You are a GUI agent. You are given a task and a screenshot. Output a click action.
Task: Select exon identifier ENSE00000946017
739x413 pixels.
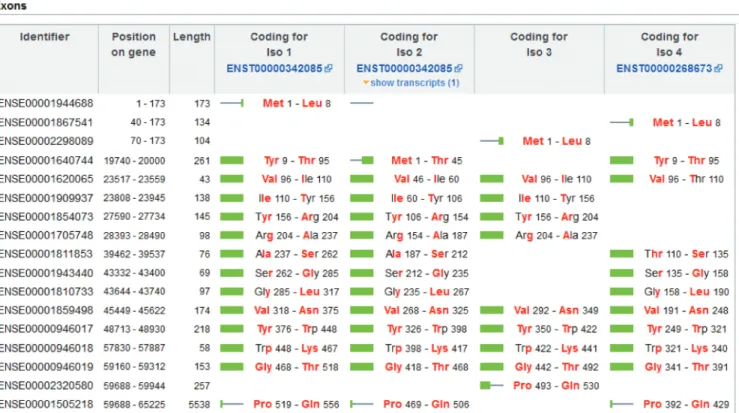[46, 329]
